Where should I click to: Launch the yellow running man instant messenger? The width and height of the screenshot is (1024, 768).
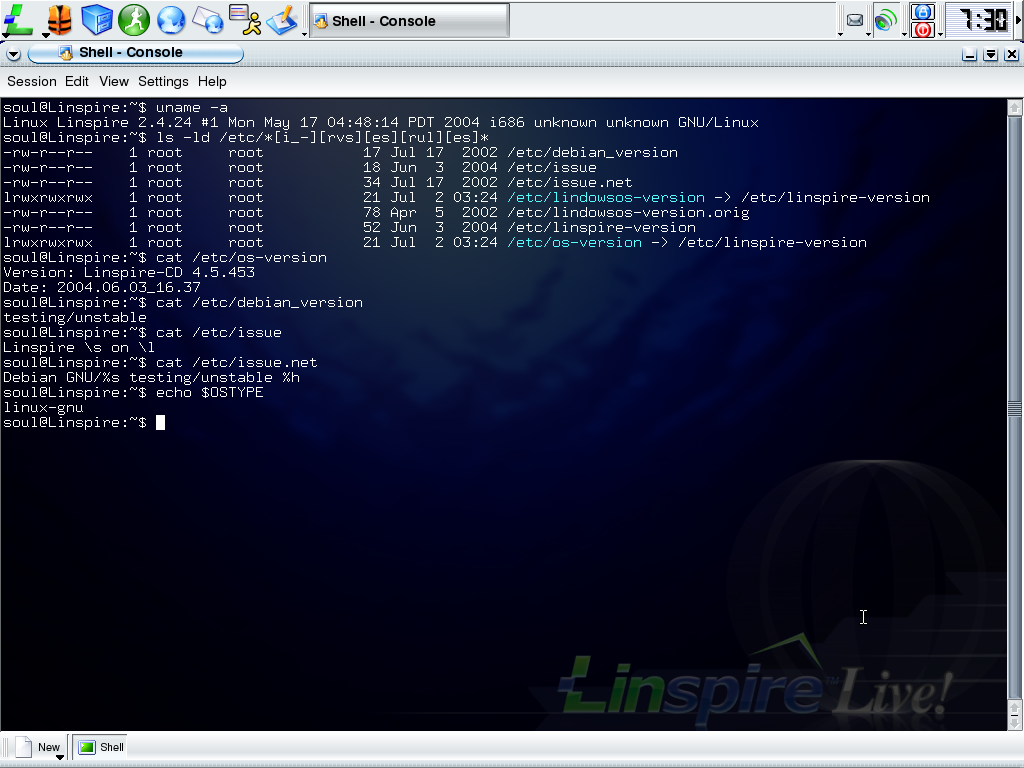(x=245, y=20)
